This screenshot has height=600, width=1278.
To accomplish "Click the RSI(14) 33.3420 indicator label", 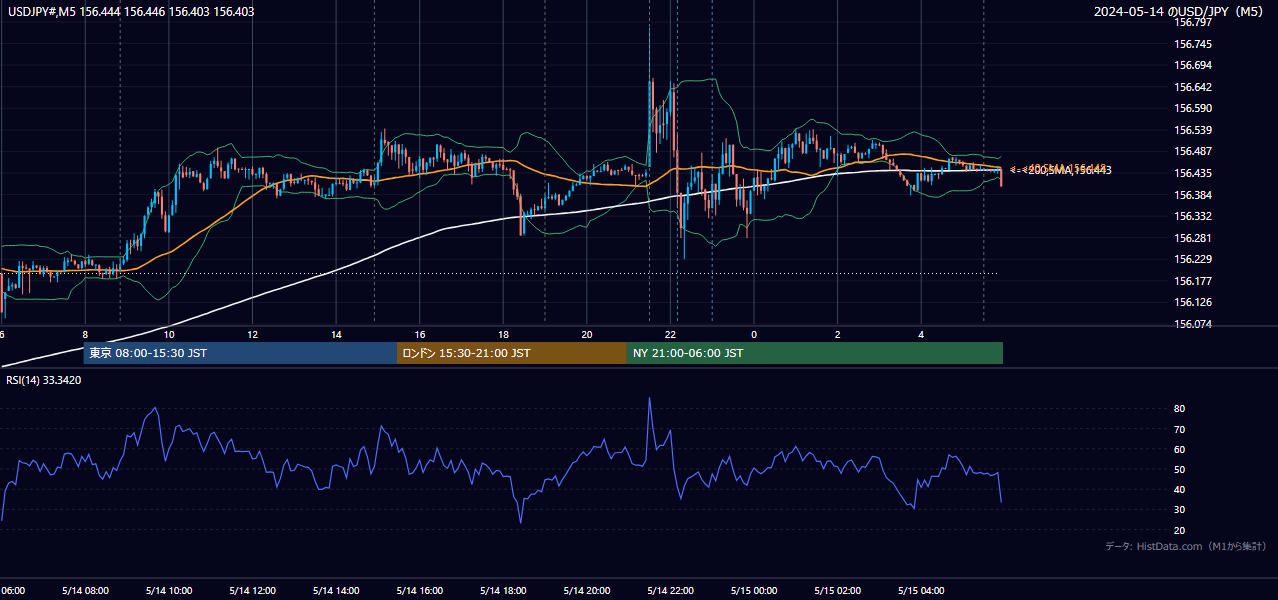I will 42,380.
